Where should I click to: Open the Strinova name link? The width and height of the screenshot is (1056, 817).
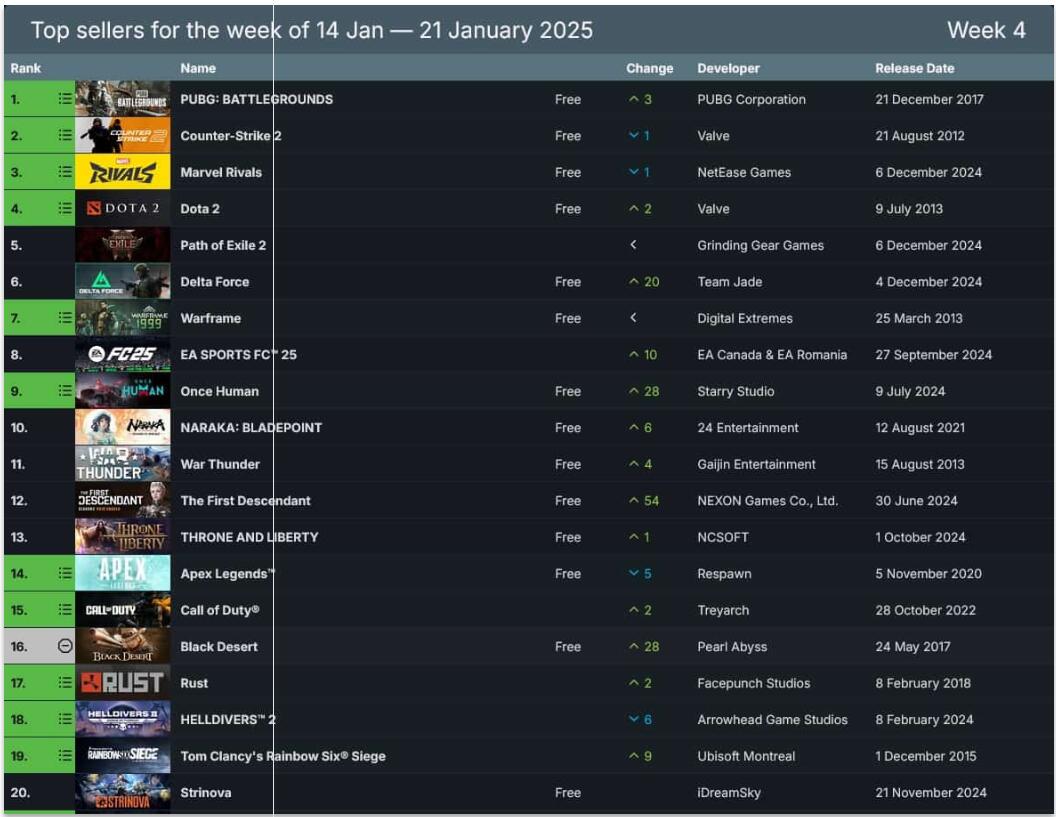[206, 792]
